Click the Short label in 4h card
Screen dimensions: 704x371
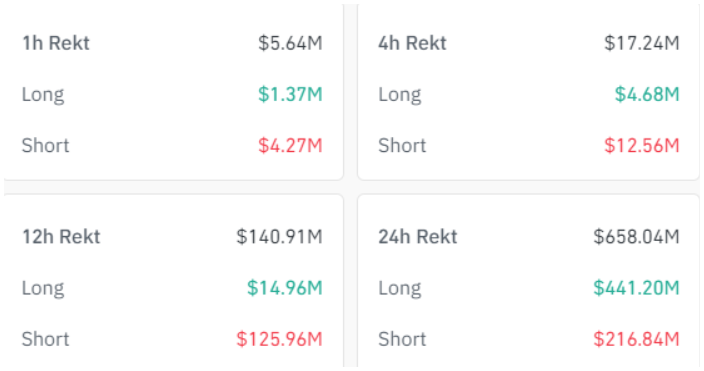click(402, 146)
